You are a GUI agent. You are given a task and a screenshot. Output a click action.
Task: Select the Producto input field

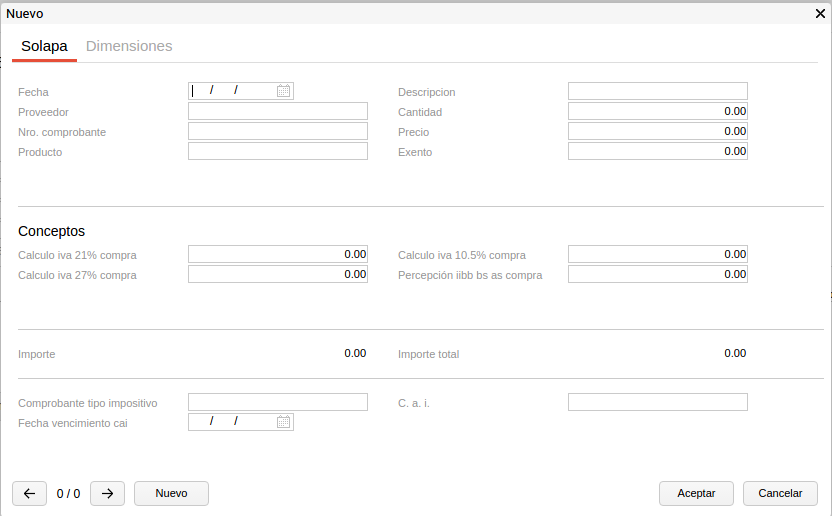point(277,151)
